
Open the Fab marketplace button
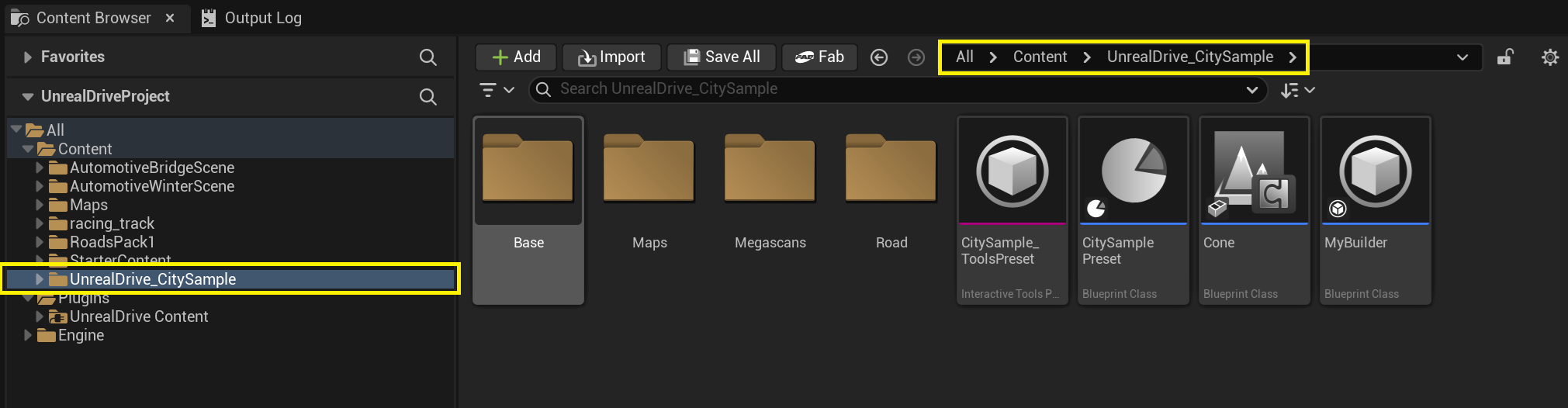tap(819, 57)
